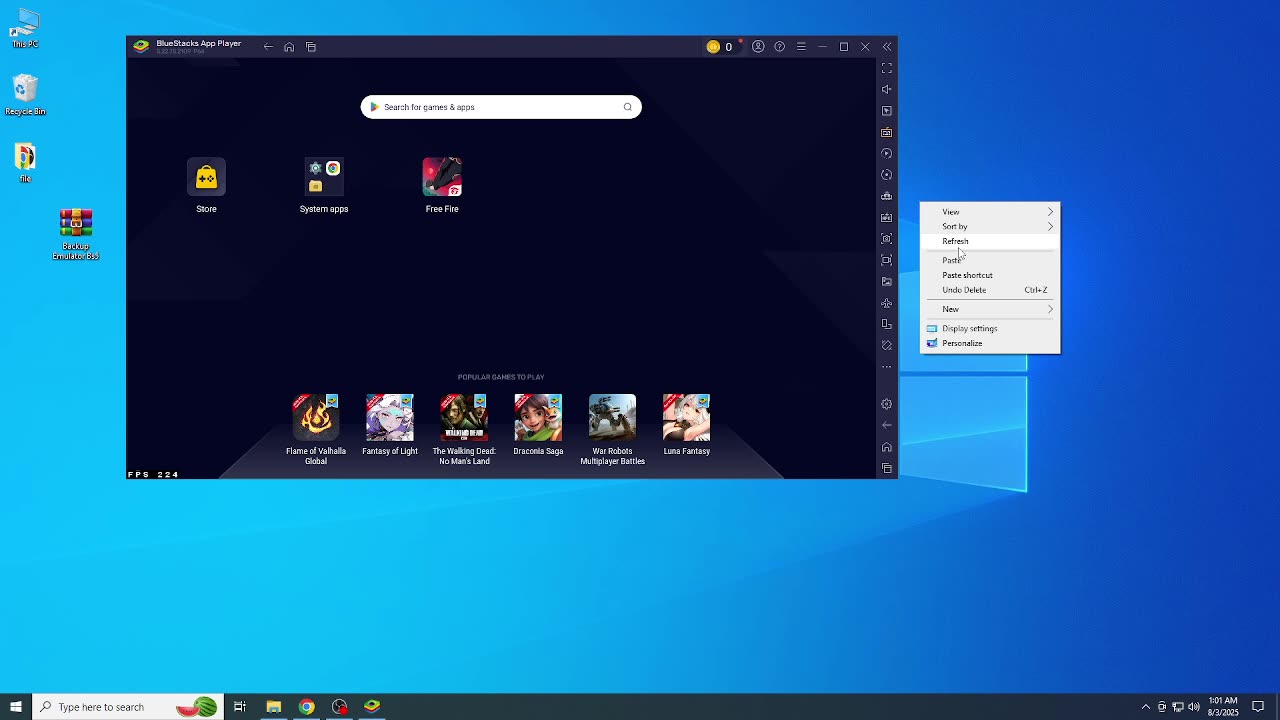Open more sidebar options (three dots)
This screenshot has width=1280, height=720.
tap(886, 367)
